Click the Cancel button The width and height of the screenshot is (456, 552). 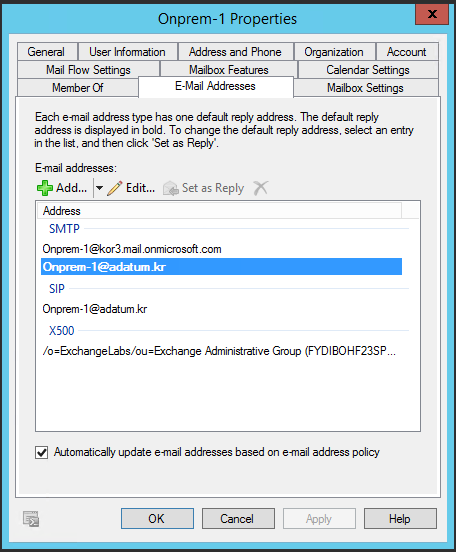coord(238,518)
